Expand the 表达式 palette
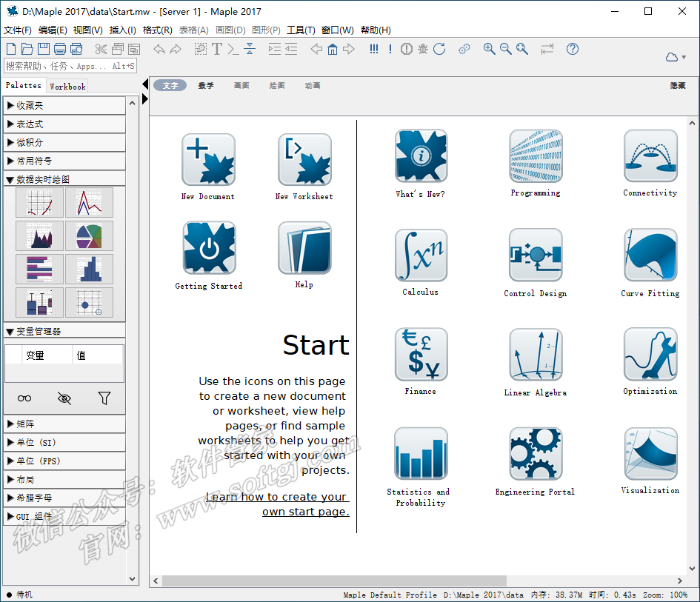This screenshot has width=700, height=602. click(65, 124)
